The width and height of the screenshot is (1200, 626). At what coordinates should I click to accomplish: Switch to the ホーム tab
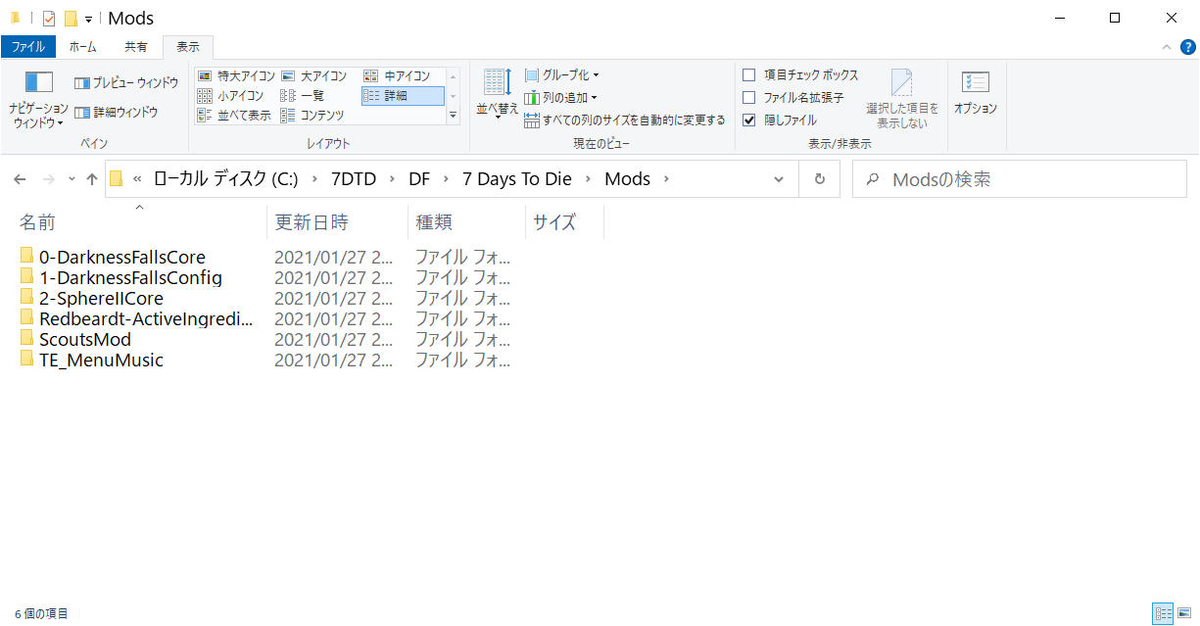point(83,47)
